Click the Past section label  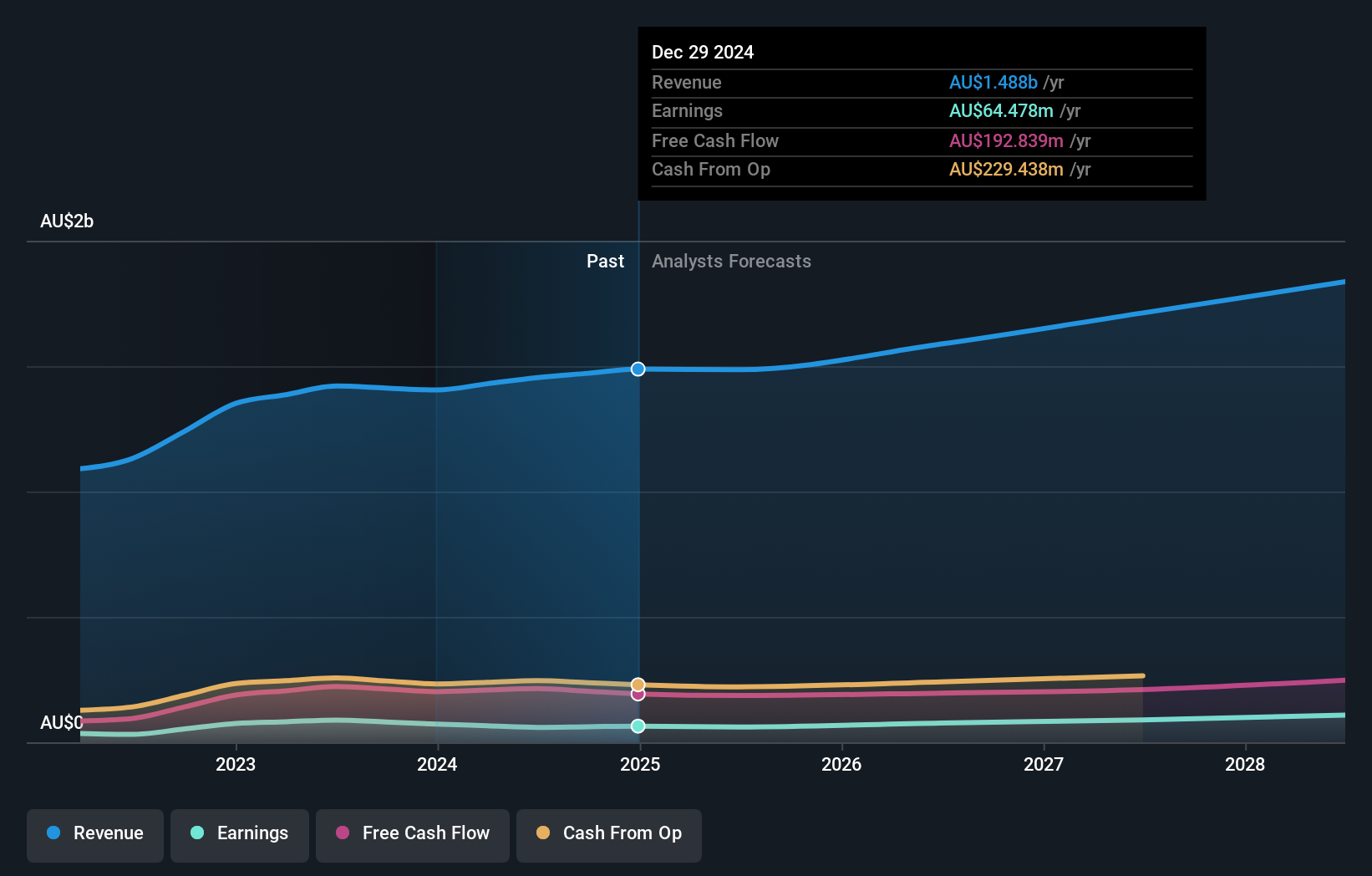(605, 262)
